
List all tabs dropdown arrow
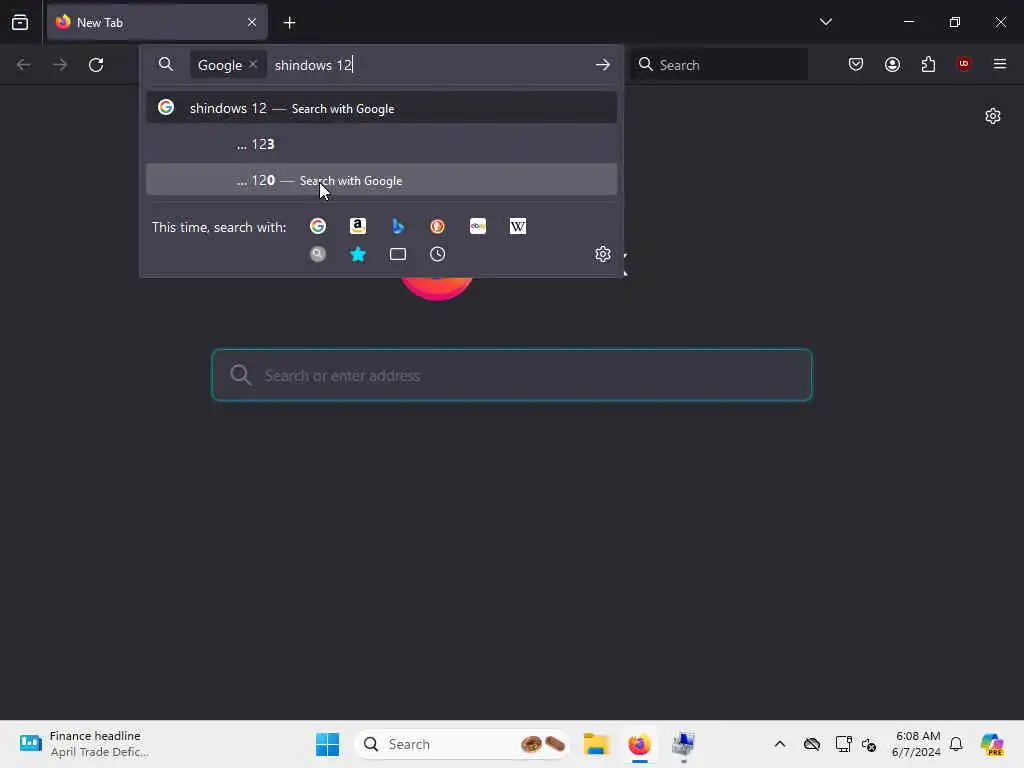(x=825, y=22)
